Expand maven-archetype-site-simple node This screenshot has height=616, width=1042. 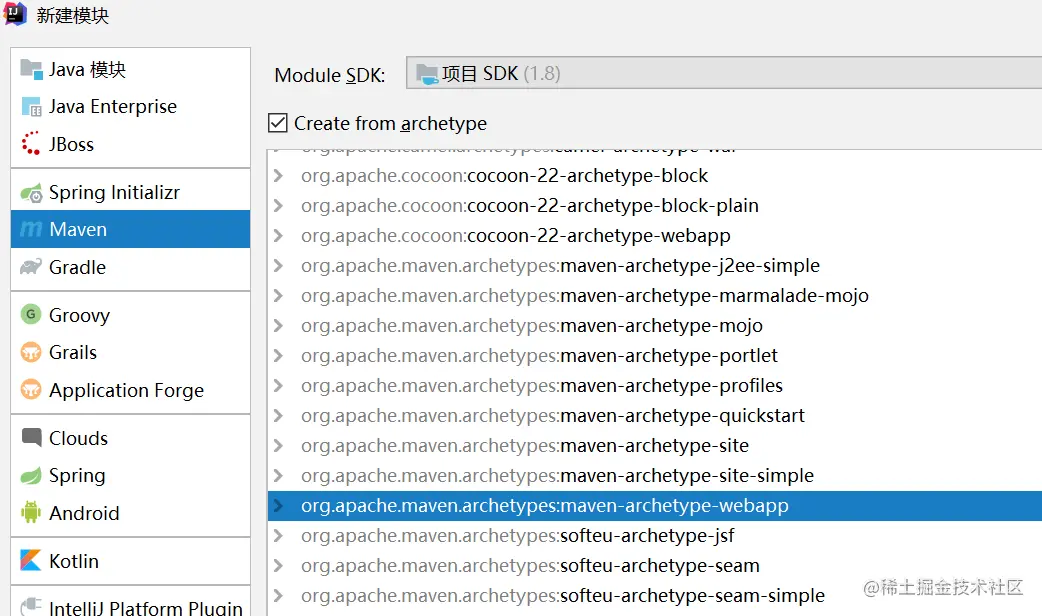coord(278,476)
